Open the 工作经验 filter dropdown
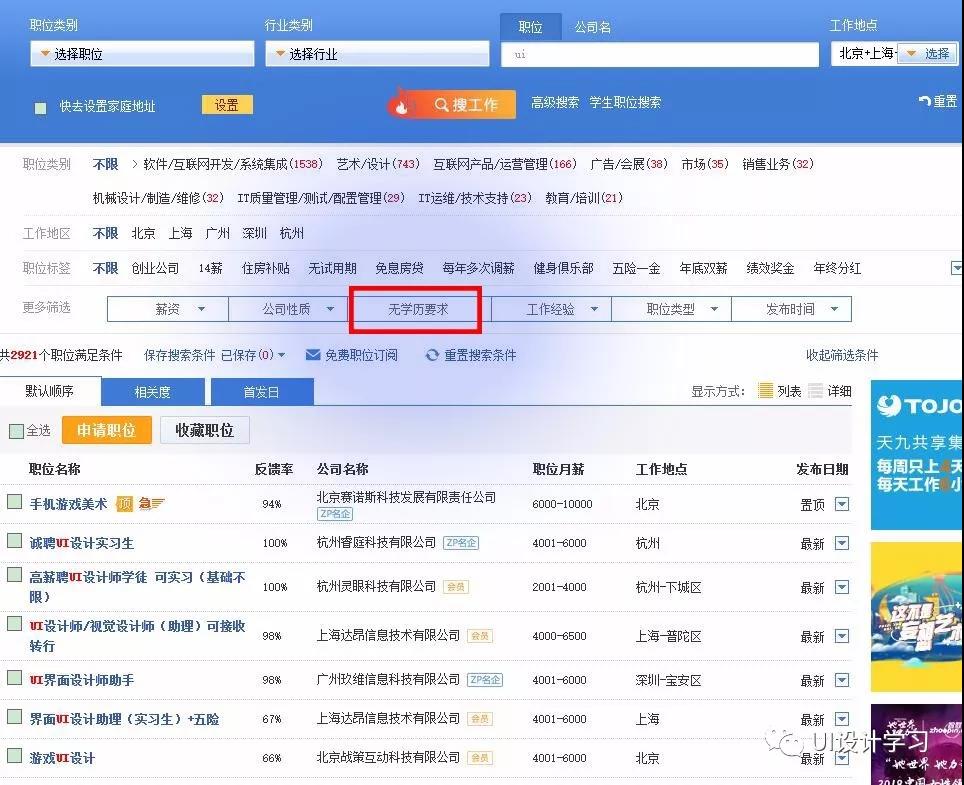The width and height of the screenshot is (964, 785). point(551,309)
